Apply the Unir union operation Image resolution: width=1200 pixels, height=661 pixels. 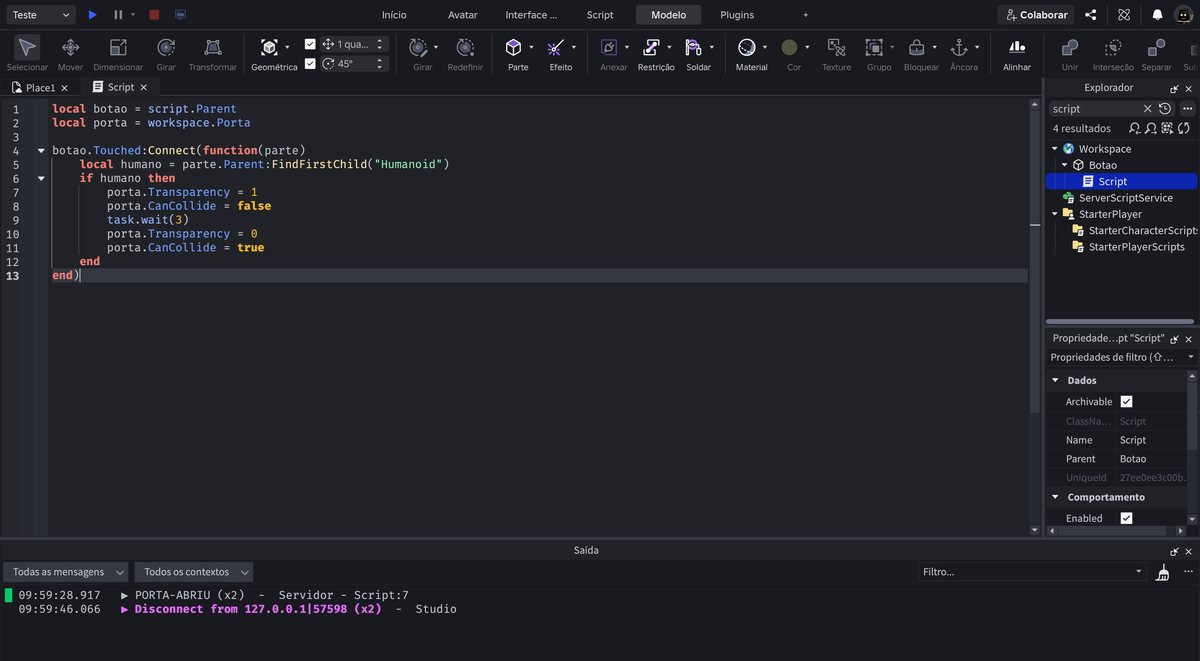(x=1070, y=53)
